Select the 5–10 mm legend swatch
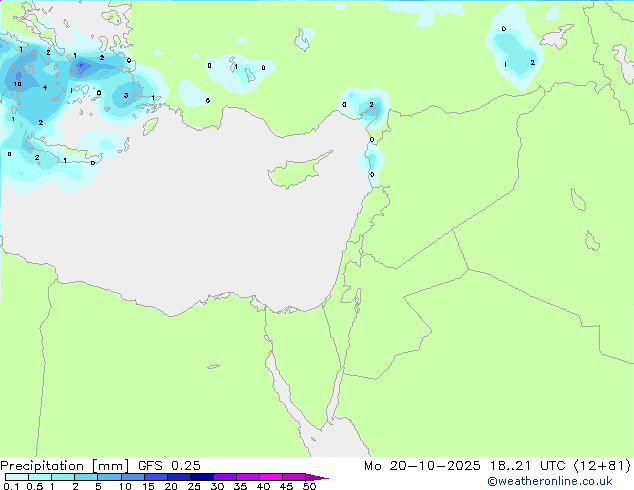Viewport: 634px width, 490px height. click(109, 477)
